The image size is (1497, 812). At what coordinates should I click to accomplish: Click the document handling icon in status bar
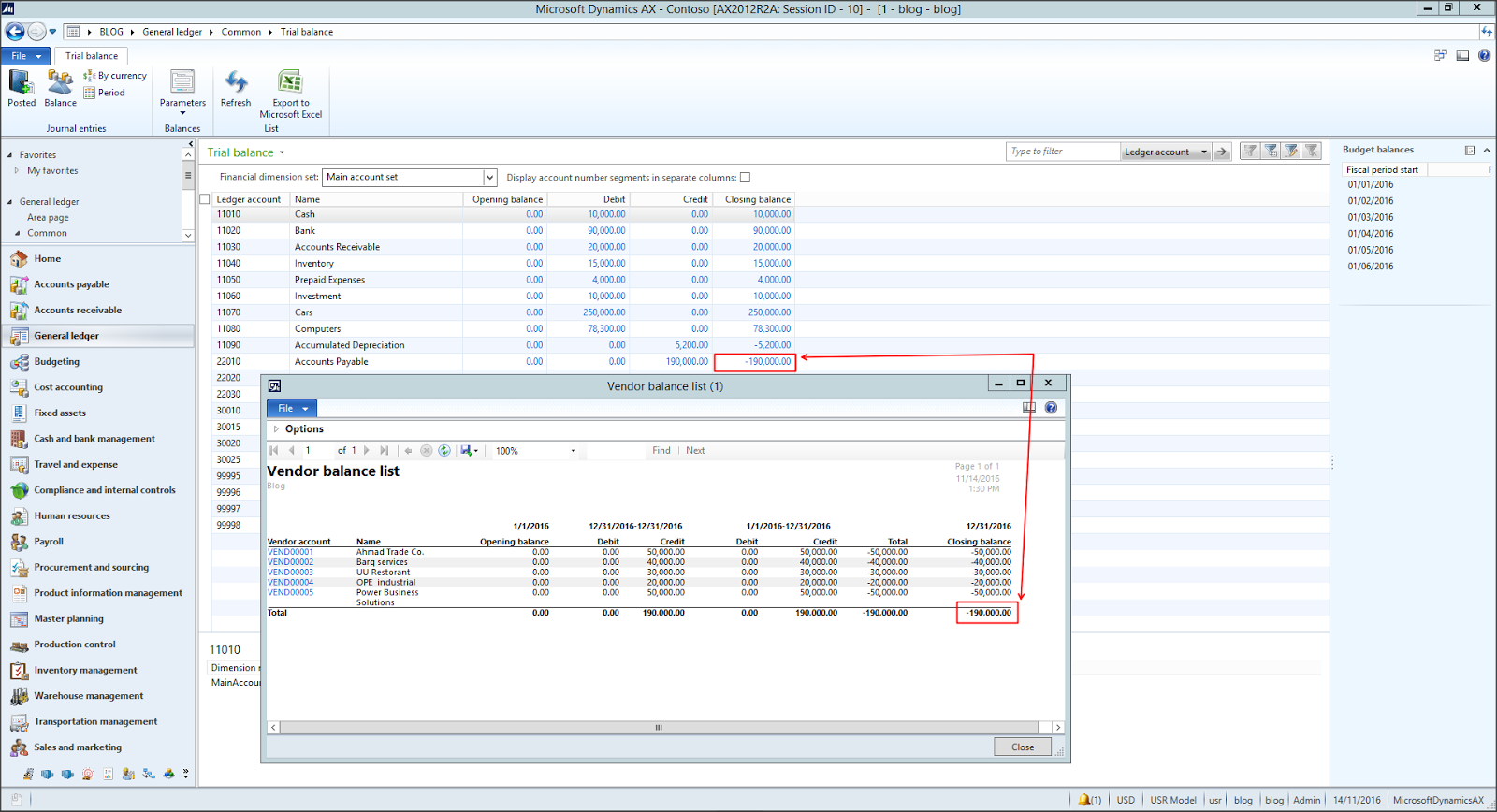coord(16,800)
